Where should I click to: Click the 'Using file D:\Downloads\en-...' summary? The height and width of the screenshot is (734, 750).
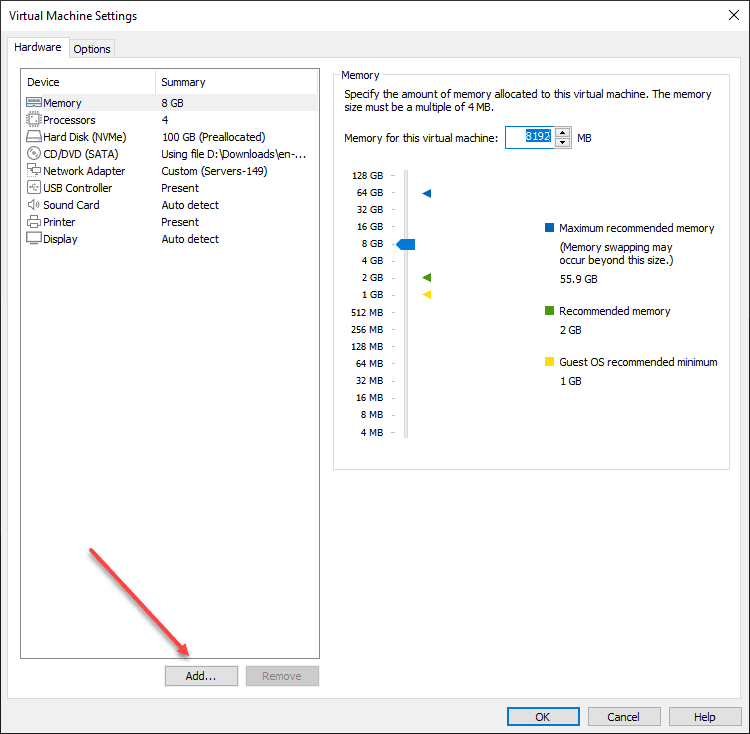(233, 154)
